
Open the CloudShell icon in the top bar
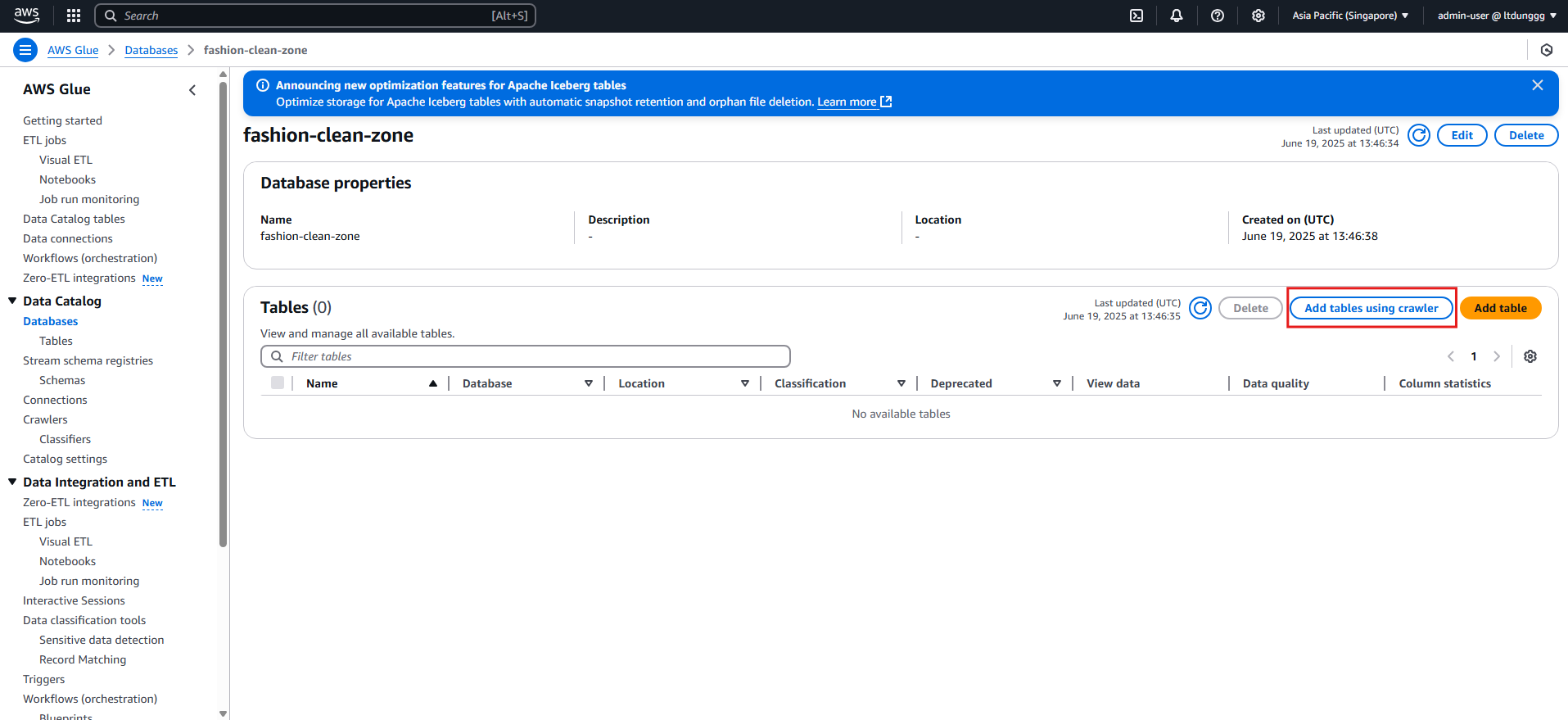coord(1136,16)
